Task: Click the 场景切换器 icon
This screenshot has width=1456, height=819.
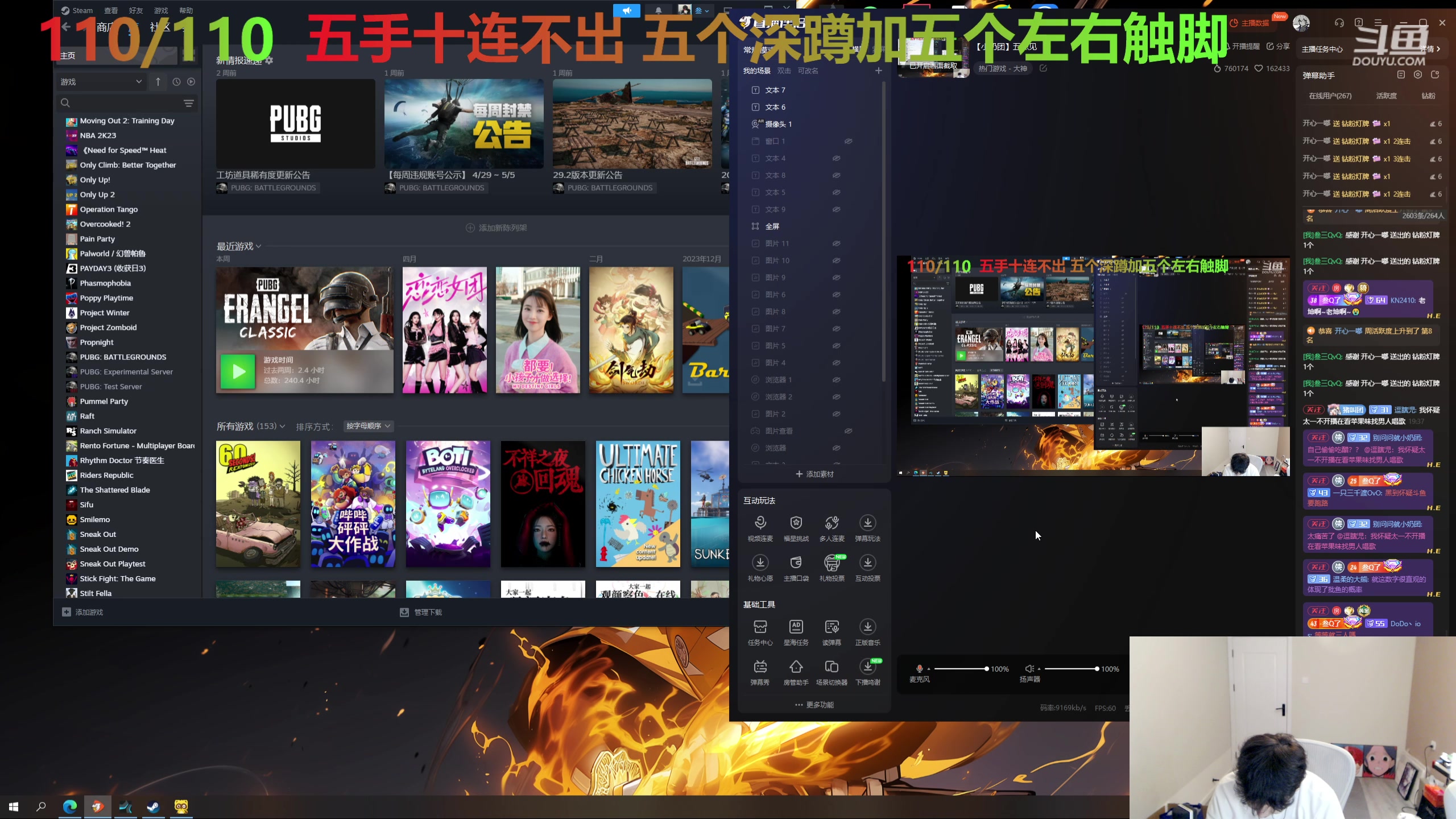Action: (x=832, y=667)
